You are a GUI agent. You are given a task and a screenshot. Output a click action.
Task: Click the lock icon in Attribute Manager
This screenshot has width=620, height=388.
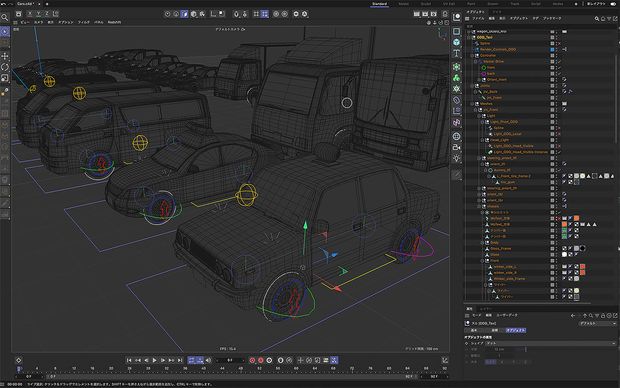(x=603, y=316)
